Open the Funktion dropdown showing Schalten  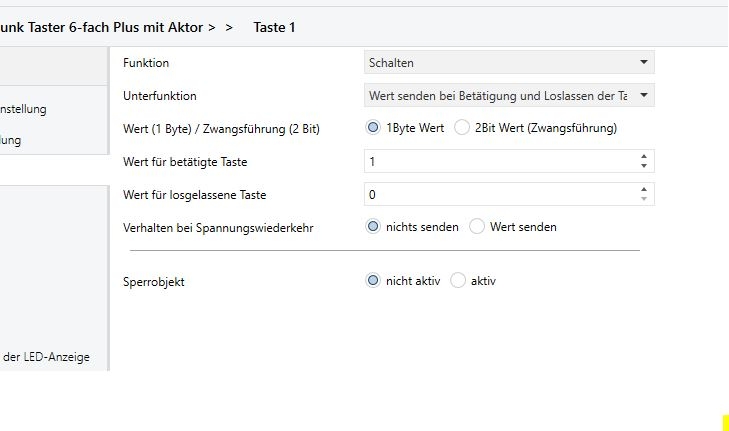tap(509, 63)
